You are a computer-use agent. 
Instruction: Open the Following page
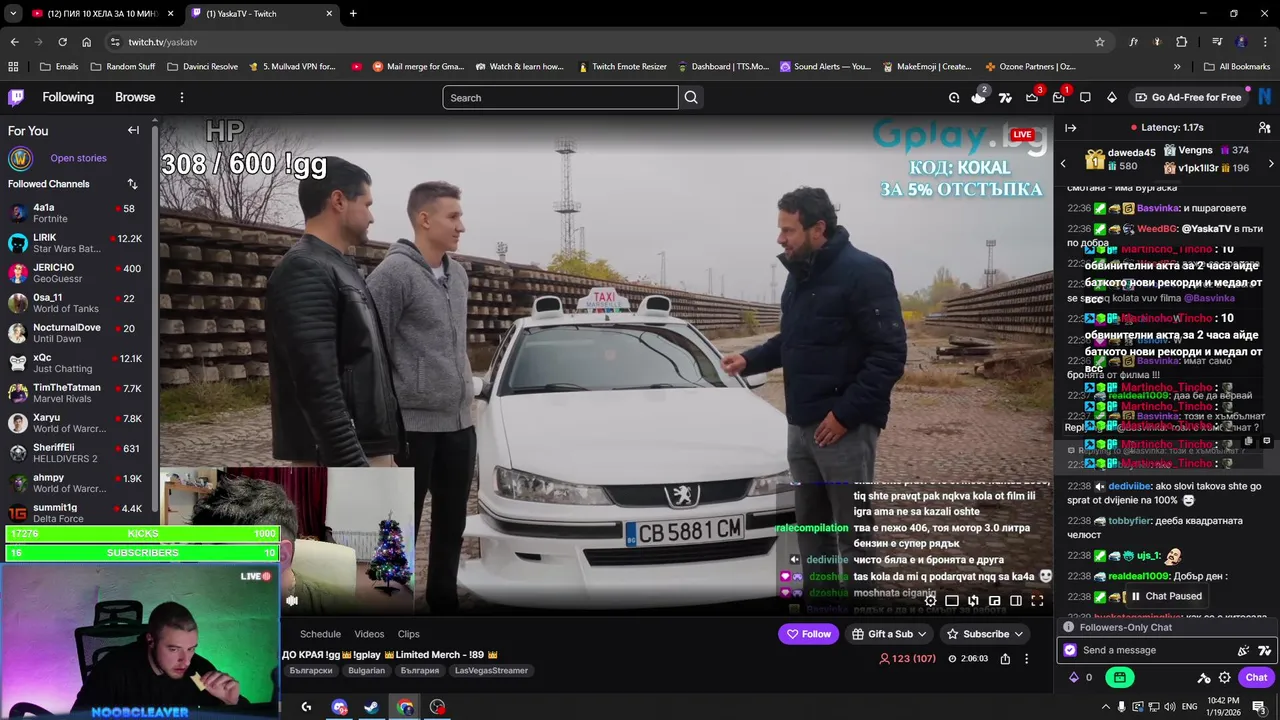[x=68, y=97]
